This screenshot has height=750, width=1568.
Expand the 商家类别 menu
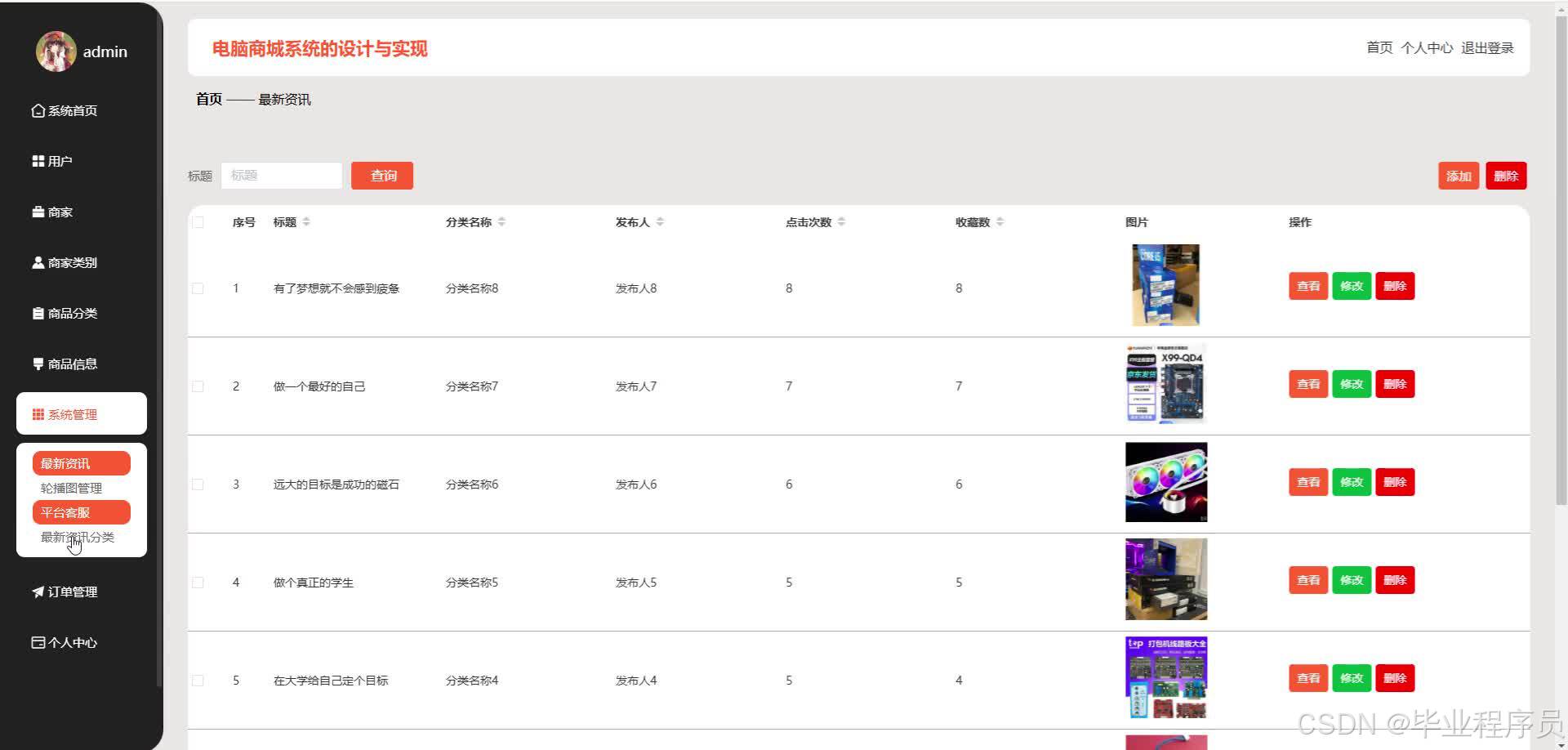coord(82,262)
